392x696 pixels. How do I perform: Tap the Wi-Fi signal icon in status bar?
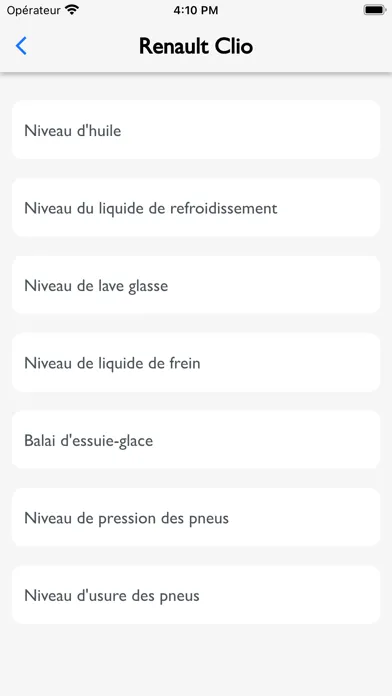[71, 10]
